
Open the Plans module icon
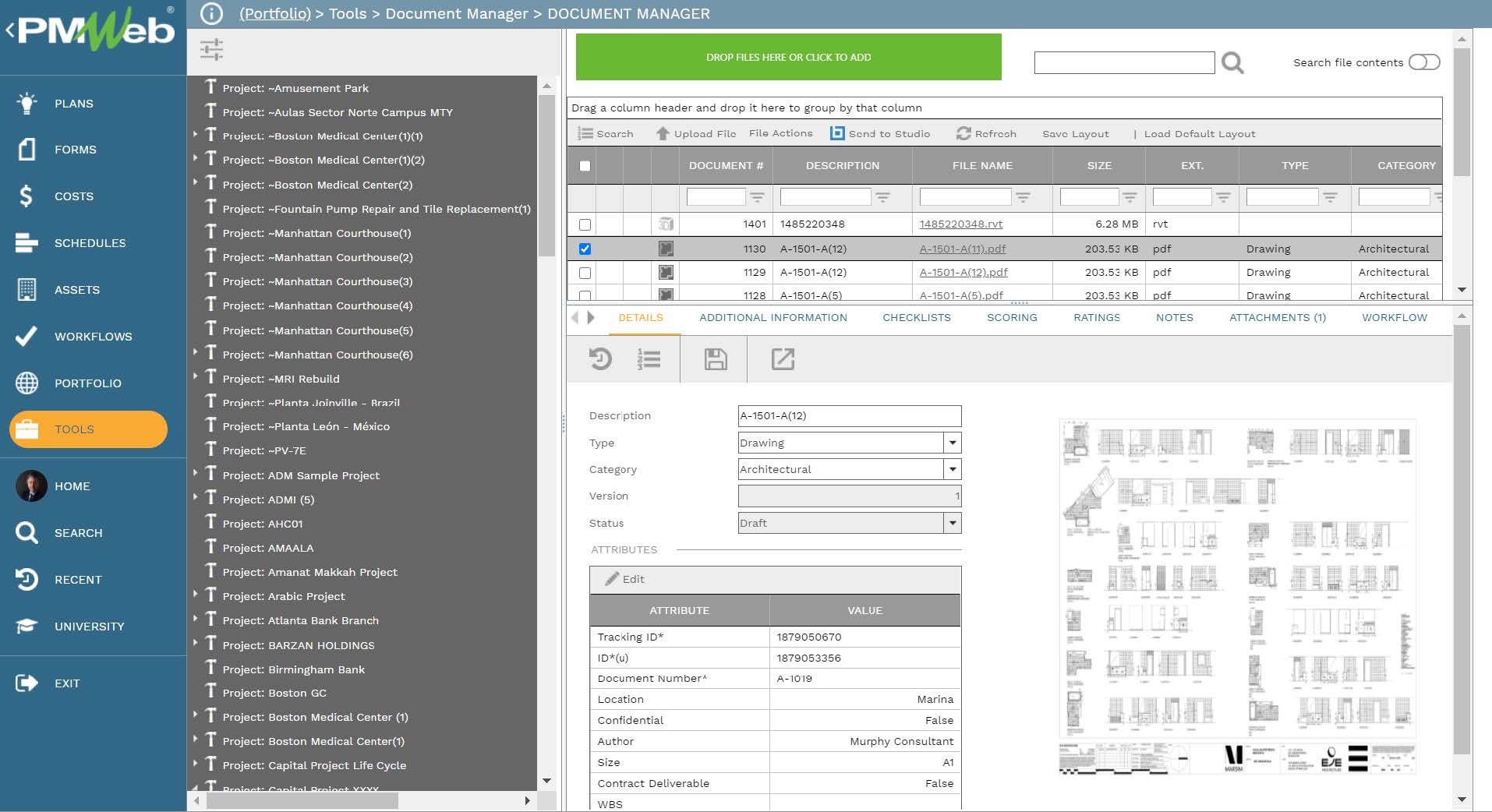27,103
